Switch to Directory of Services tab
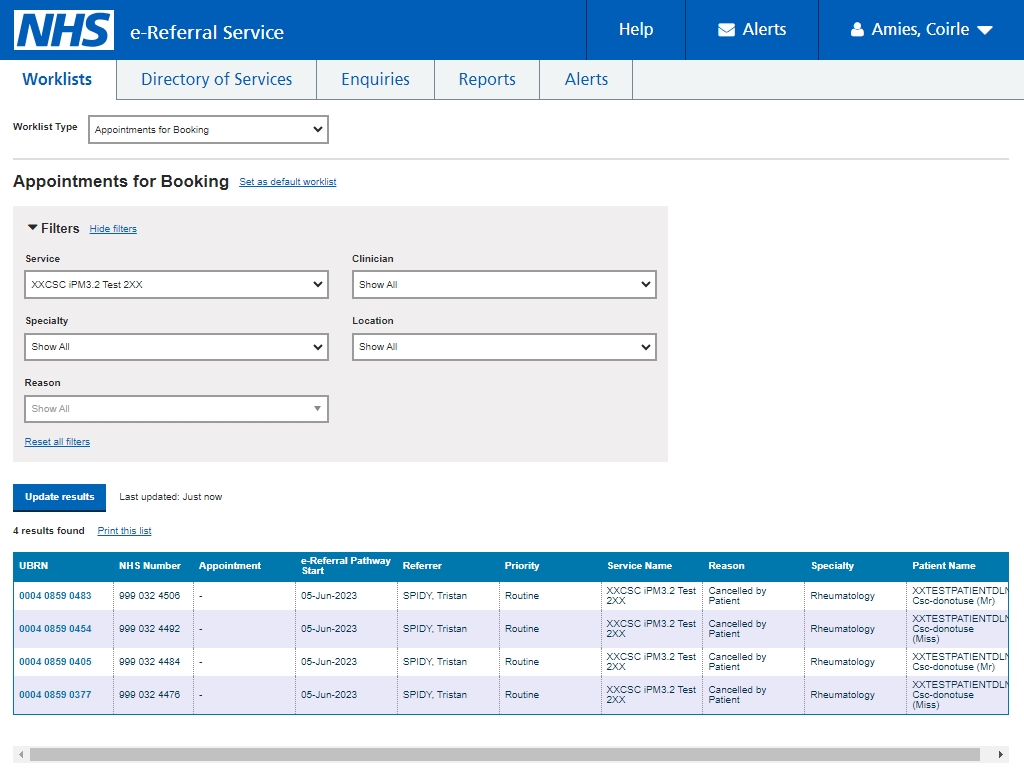1024x768 pixels. (216, 79)
